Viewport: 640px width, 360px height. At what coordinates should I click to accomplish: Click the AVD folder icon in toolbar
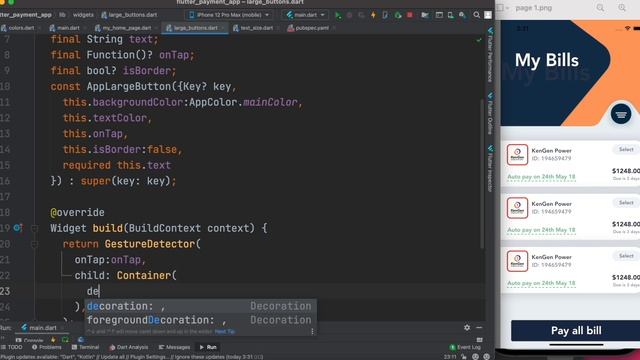click(x=425, y=15)
